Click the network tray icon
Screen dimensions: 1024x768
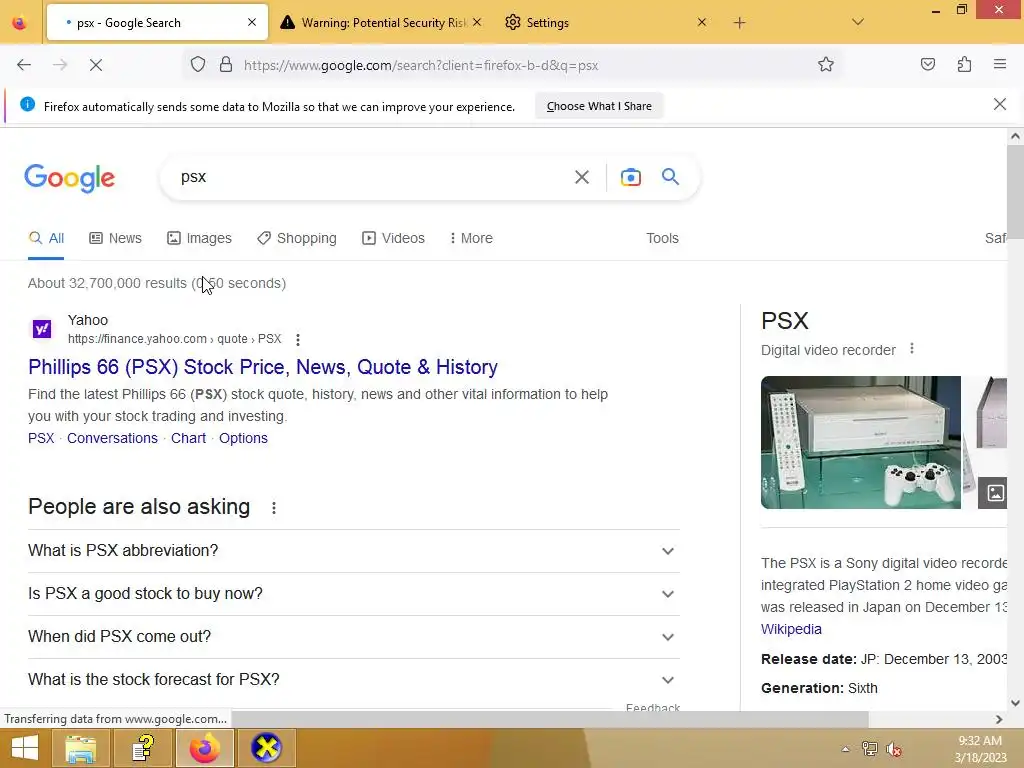869,749
